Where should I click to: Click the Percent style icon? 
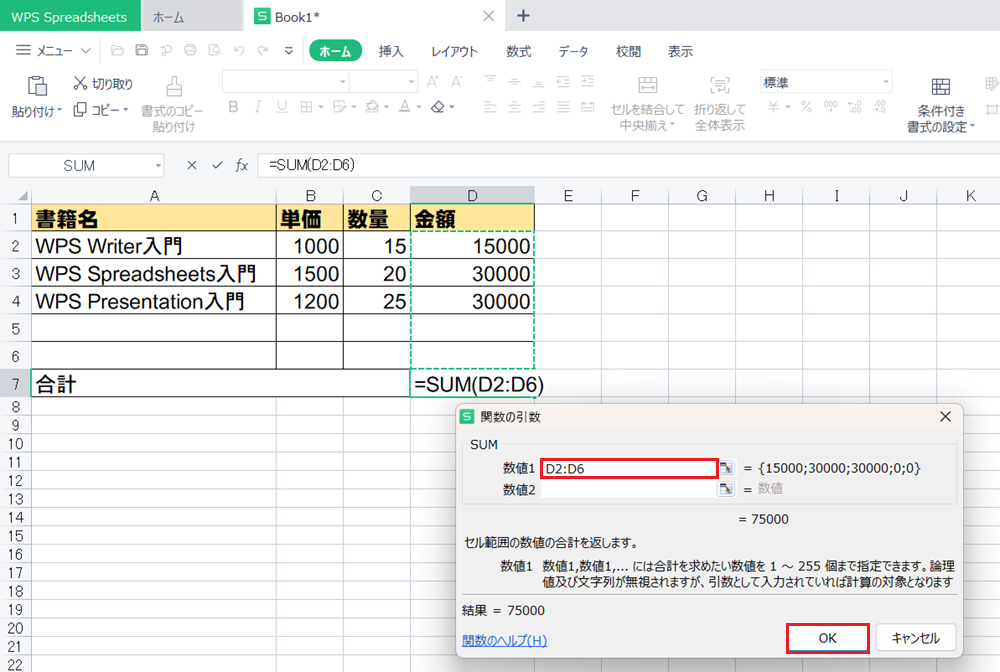point(806,107)
